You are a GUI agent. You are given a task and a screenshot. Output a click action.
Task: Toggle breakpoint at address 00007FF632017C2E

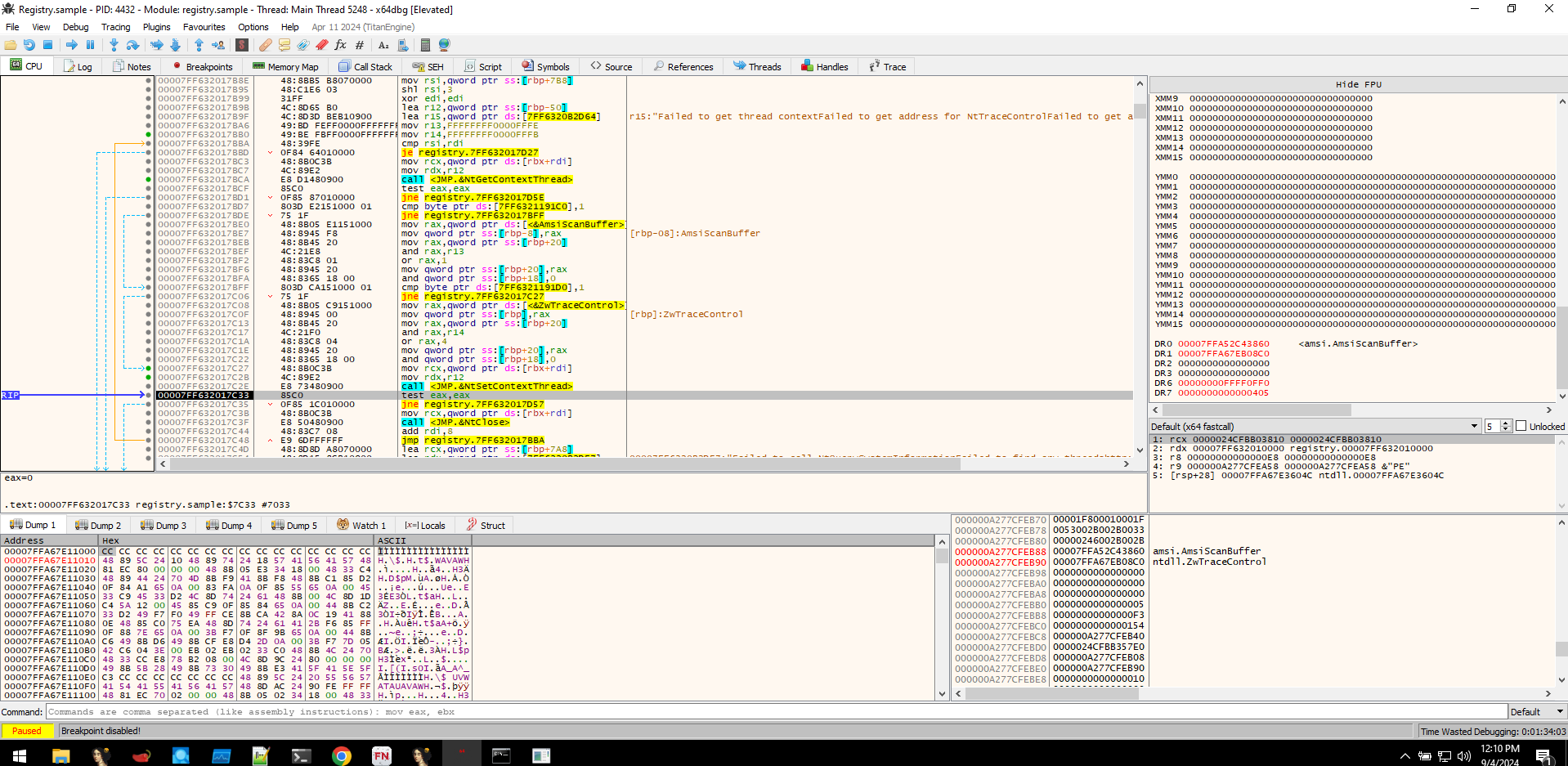[148, 386]
